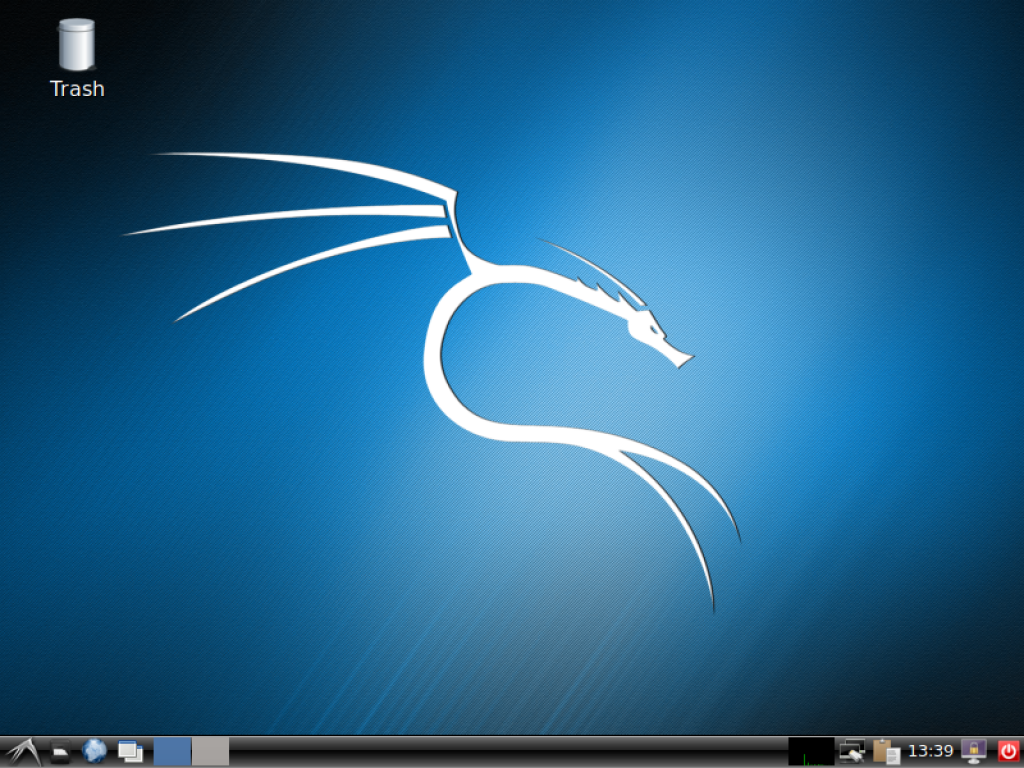Select the blue active workspace in the pager
Screen dimensions: 1024x768
172,751
